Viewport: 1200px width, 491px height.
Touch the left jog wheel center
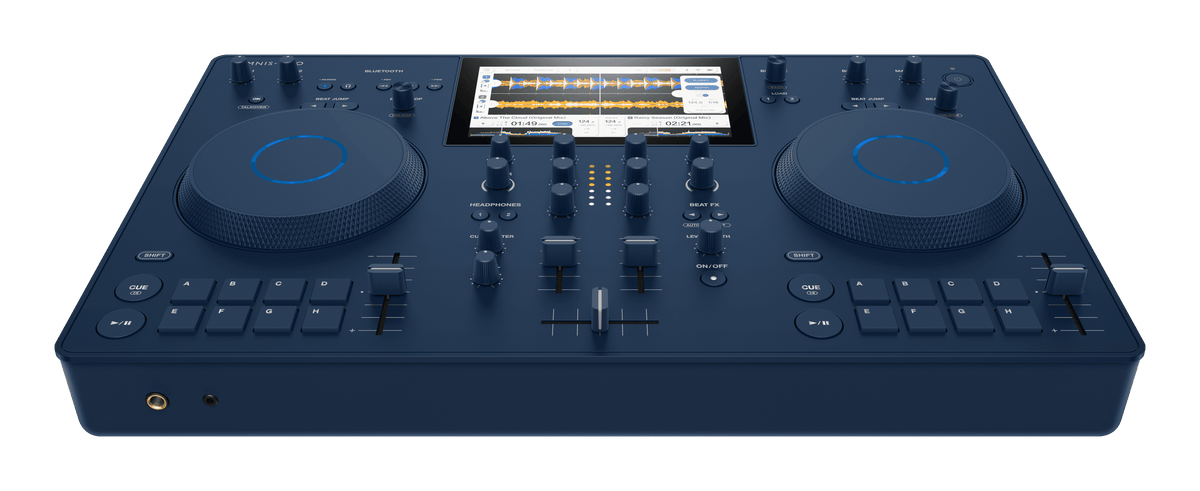pos(298,159)
